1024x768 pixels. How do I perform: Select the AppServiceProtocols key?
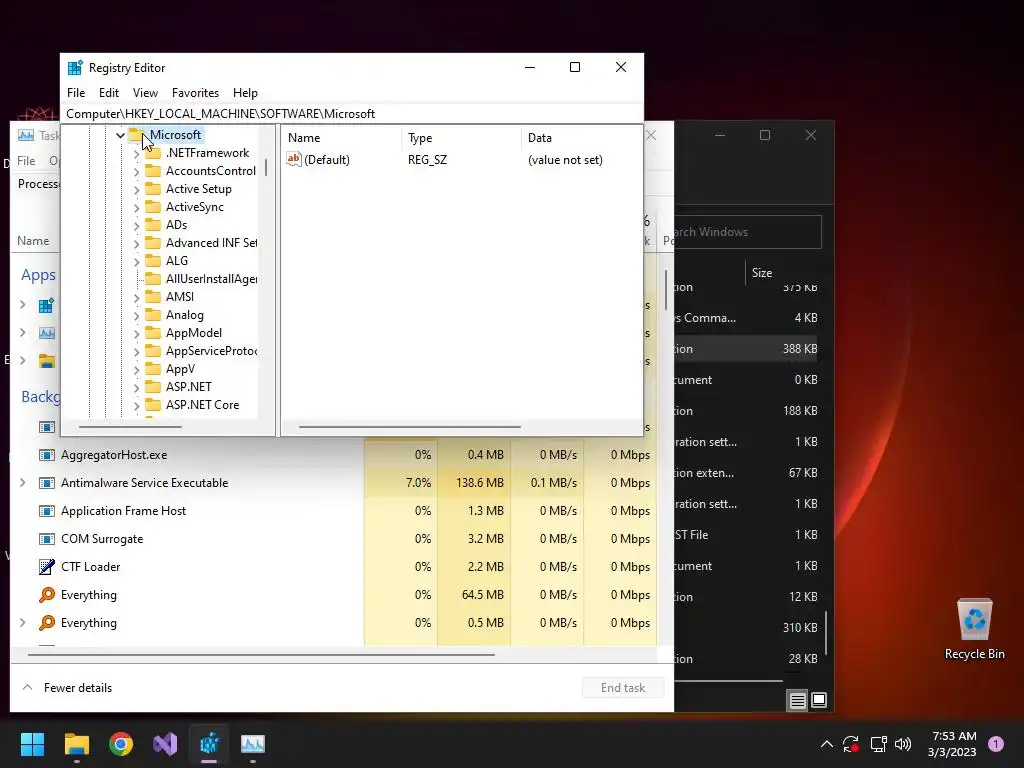point(211,351)
